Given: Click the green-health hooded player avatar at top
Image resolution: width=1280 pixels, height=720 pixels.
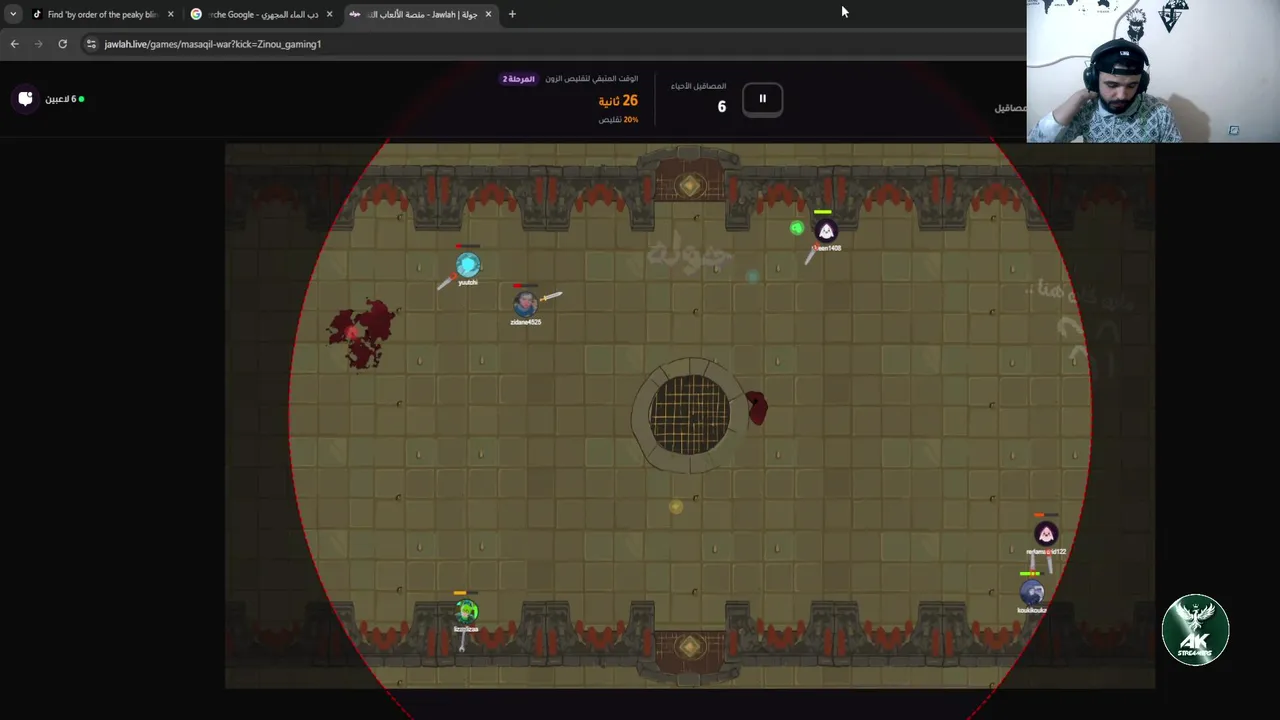Looking at the screenshot, I should pos(826,231).
